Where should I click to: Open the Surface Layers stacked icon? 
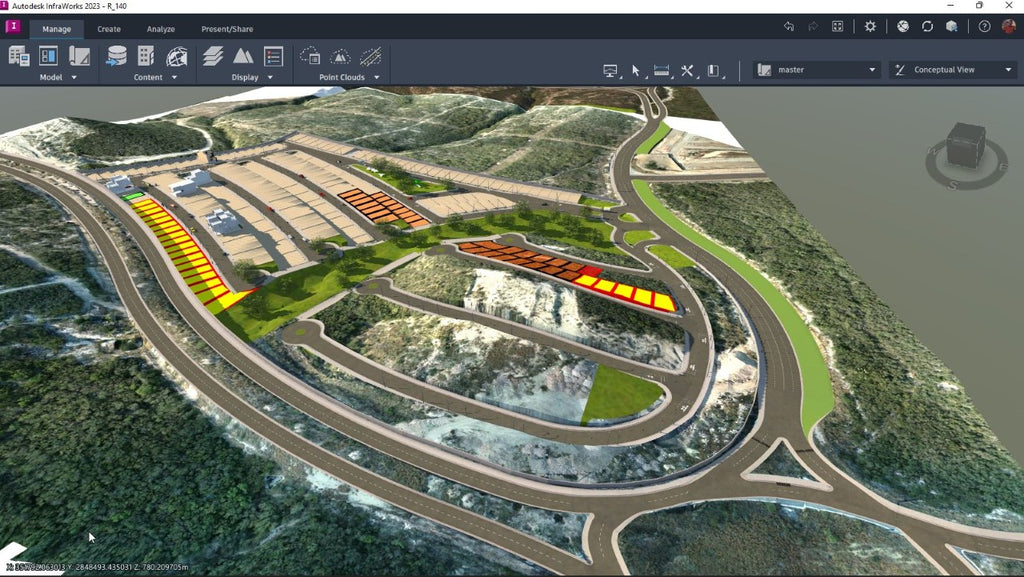point(213,56)
